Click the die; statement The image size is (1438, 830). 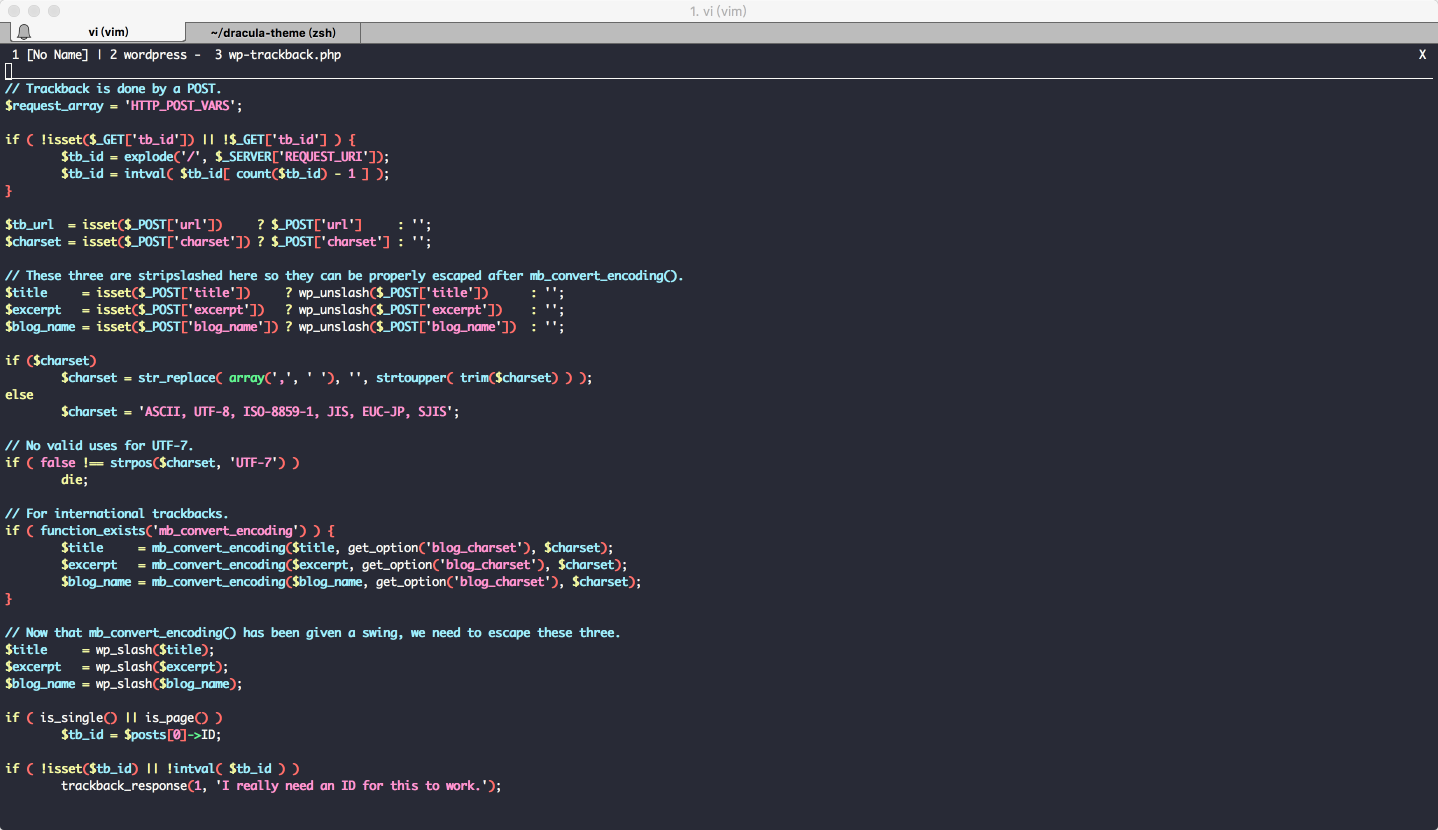[x=75, y=480]
